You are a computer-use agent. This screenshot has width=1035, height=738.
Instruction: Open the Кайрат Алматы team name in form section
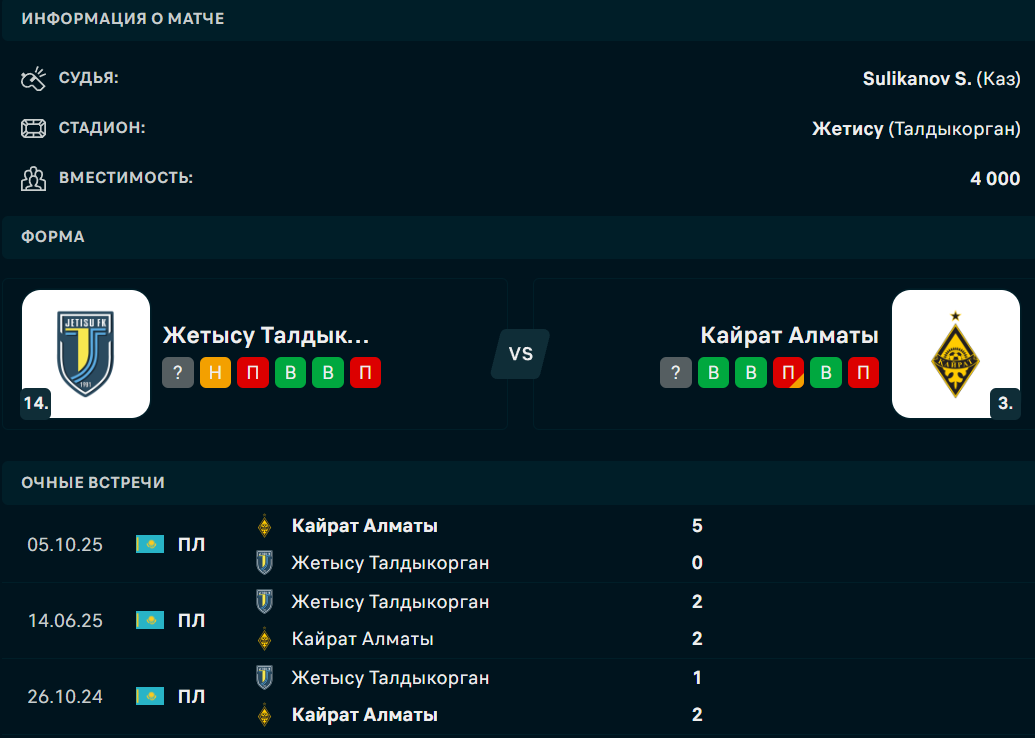[789, 335]
